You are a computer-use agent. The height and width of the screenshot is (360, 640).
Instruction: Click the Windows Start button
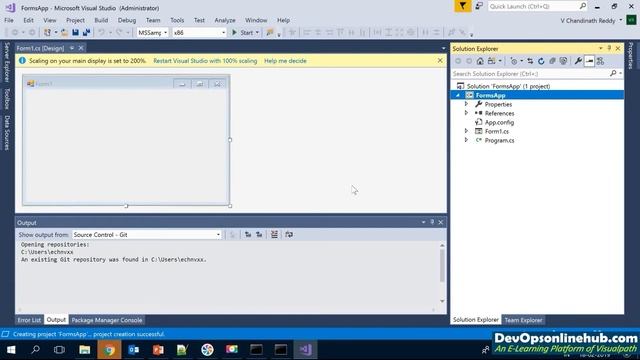click(11, 350)
